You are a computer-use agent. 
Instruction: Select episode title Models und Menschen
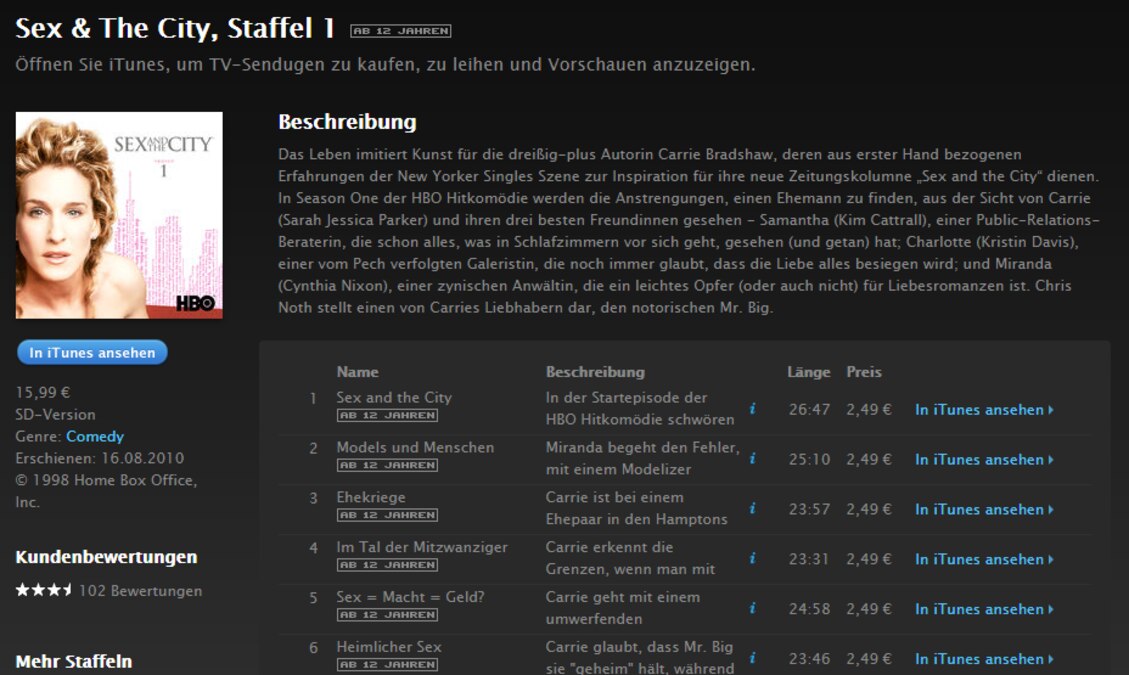[x=415, y=447]
